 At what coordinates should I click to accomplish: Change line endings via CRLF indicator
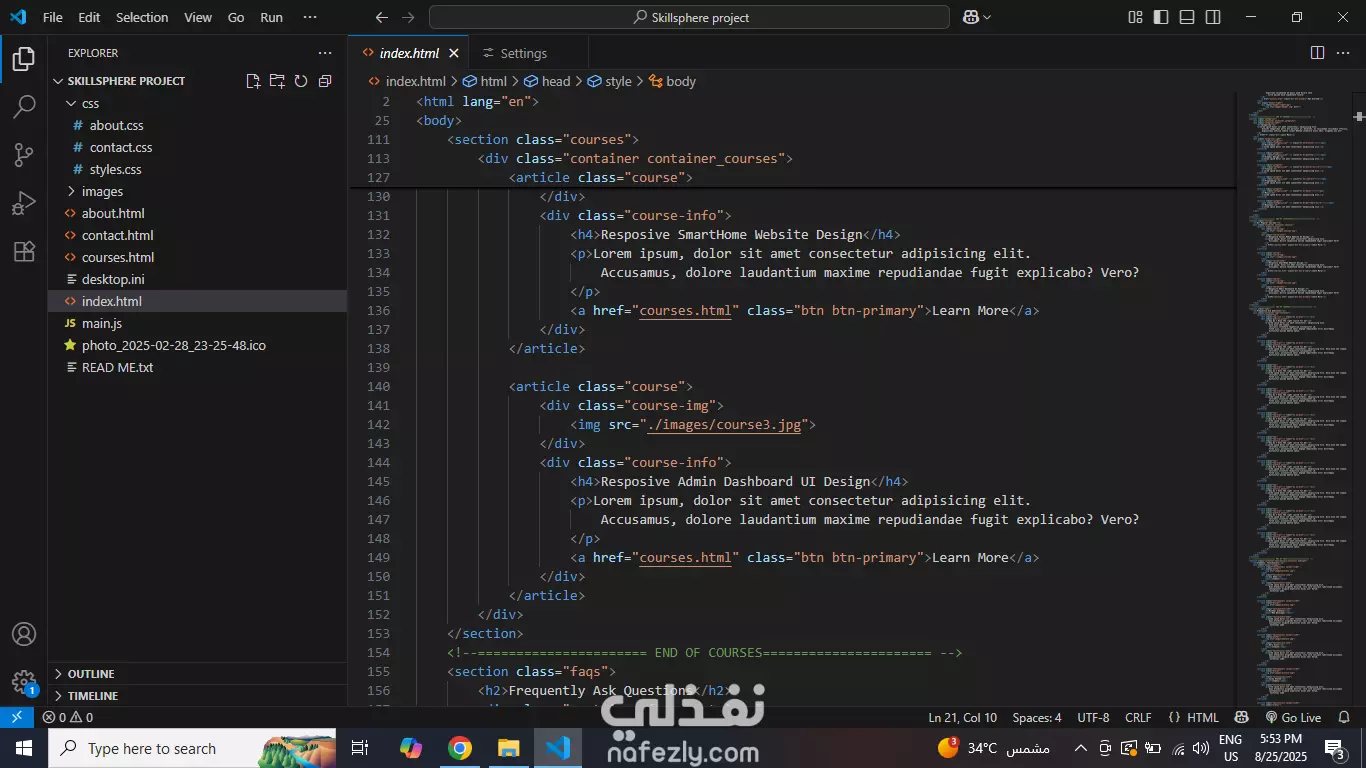click(1138, 717)
